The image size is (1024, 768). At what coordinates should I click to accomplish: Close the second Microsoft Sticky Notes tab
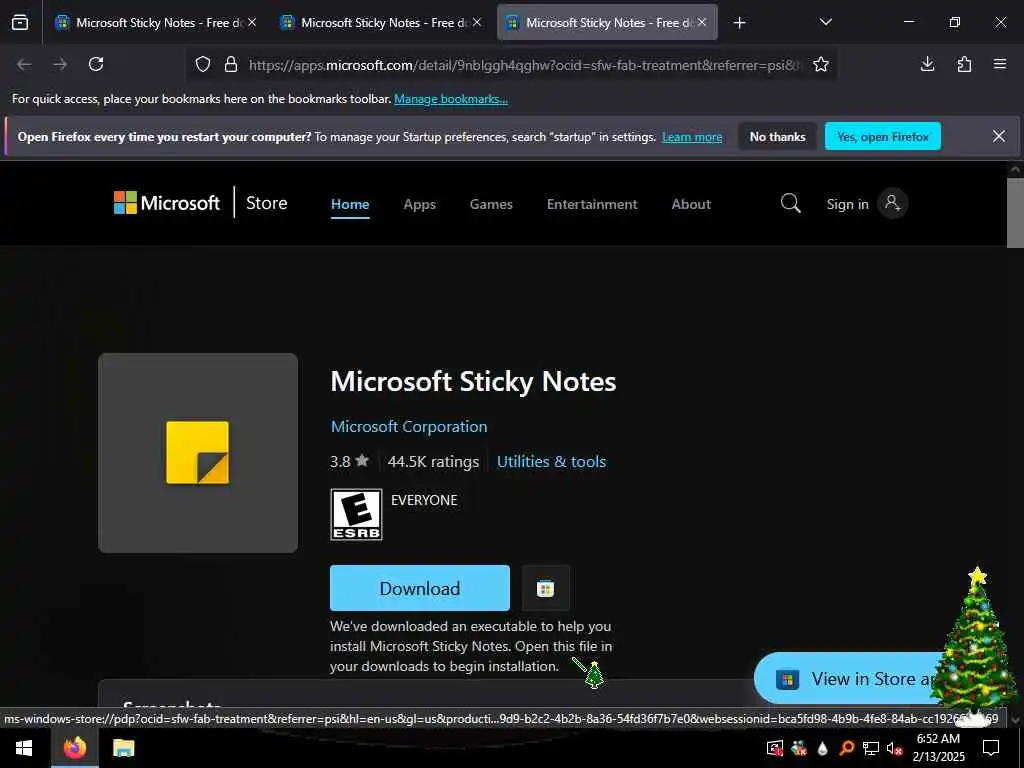click(x=477, y=22)
